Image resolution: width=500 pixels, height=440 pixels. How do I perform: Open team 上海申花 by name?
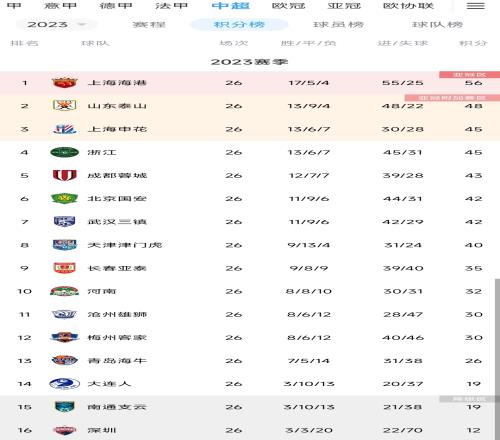point(117,129)
